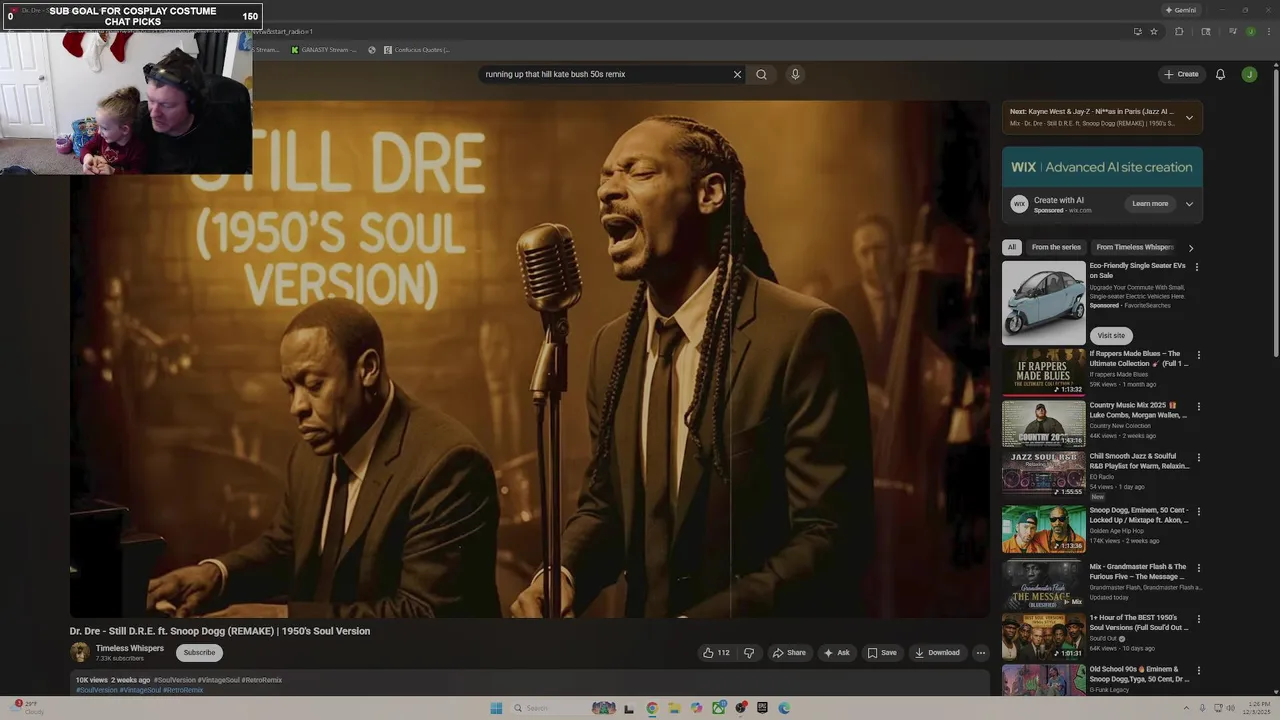Open Timeless Whispers channel name link

[x=130, y=648]
